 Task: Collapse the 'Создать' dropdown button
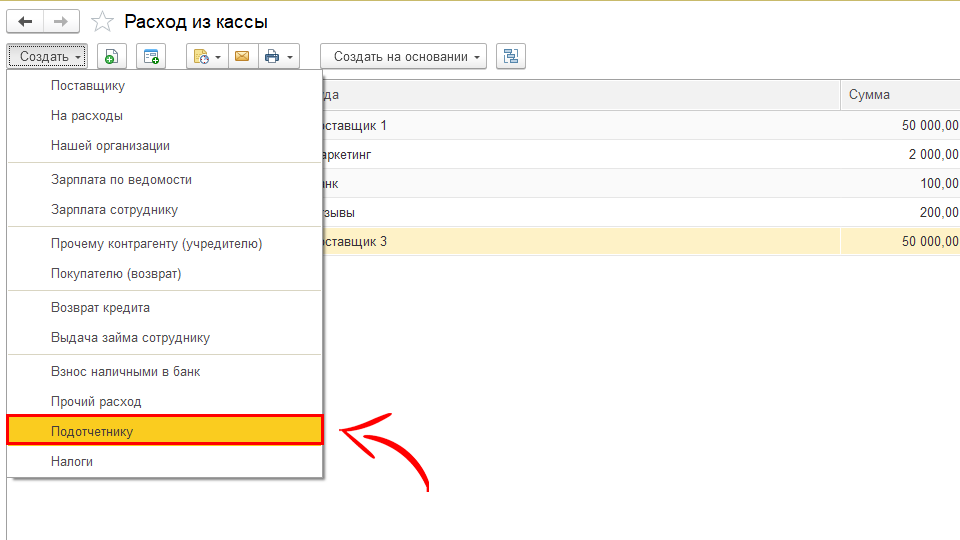48,57
